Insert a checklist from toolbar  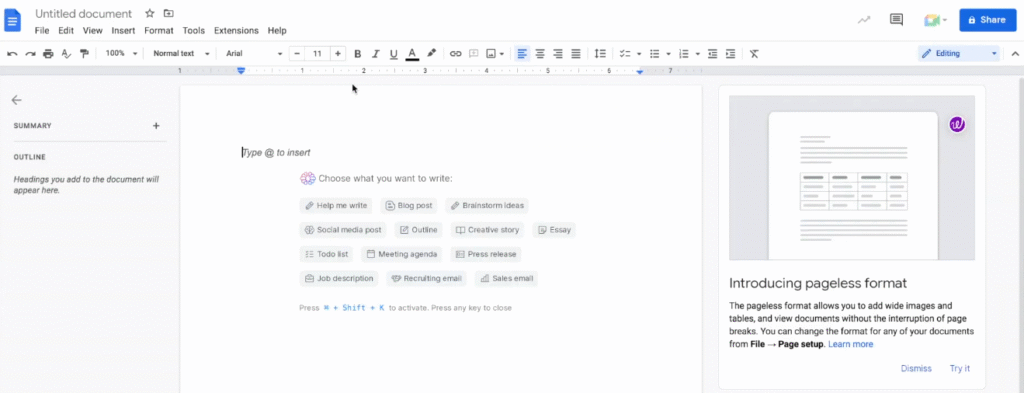(625, 54)
